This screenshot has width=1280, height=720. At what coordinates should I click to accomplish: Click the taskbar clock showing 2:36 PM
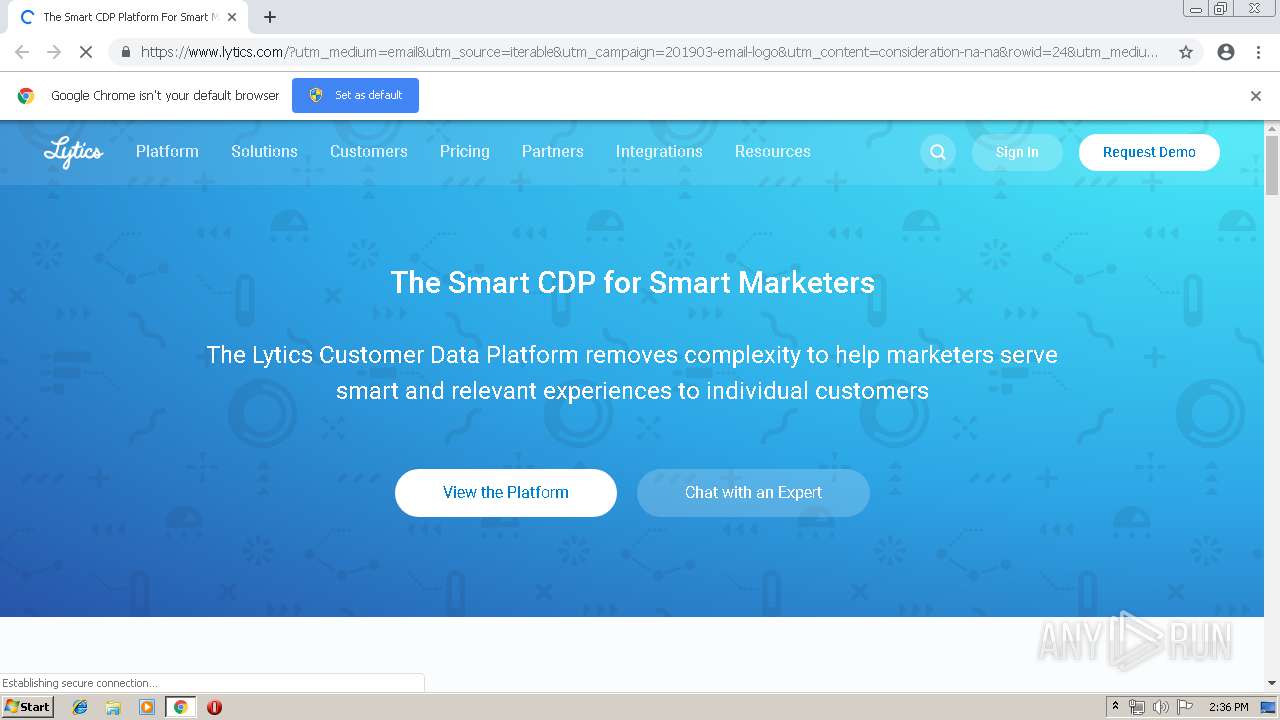coord(1228,707)
